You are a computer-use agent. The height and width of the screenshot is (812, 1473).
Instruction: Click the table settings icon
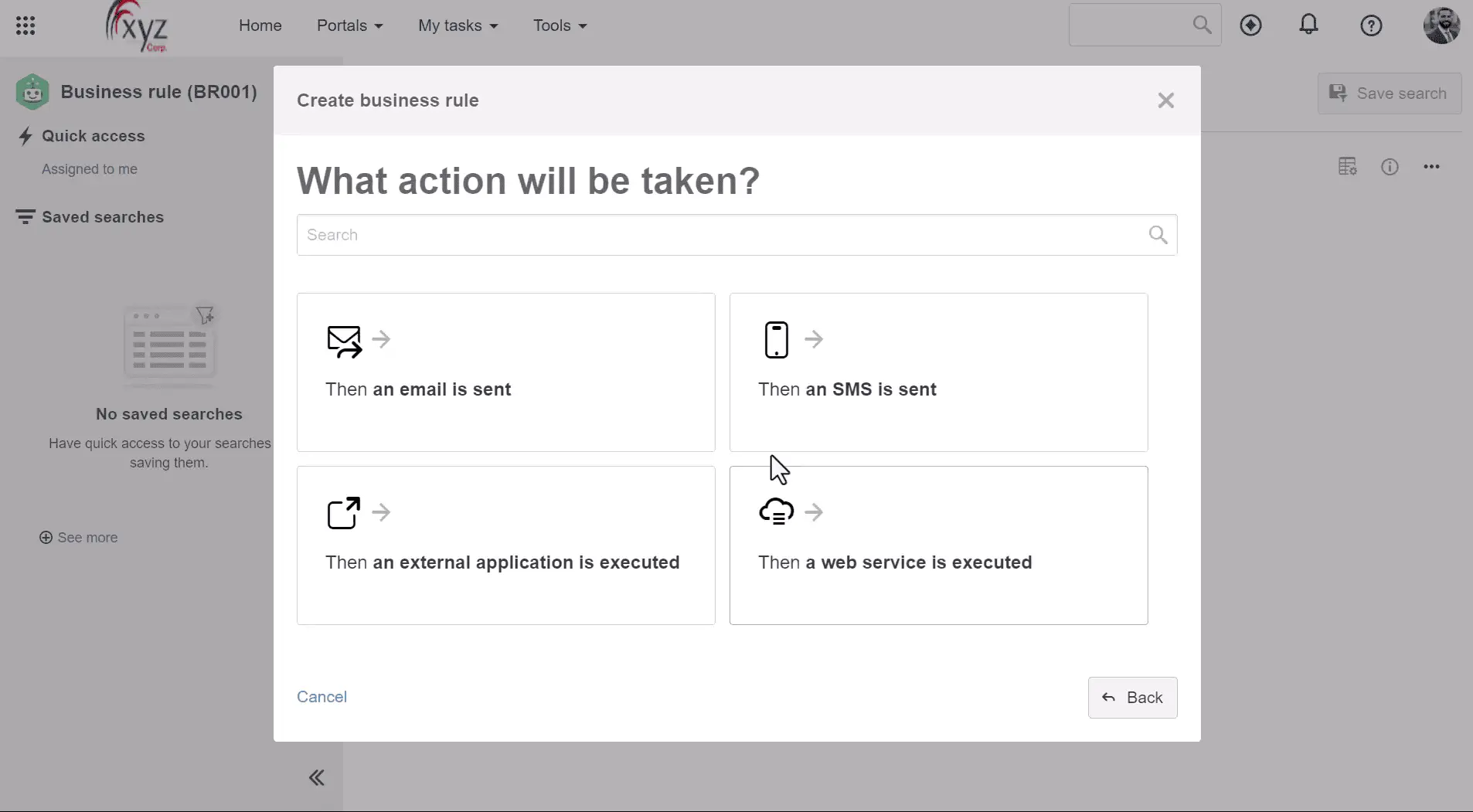click(1347, 167)
